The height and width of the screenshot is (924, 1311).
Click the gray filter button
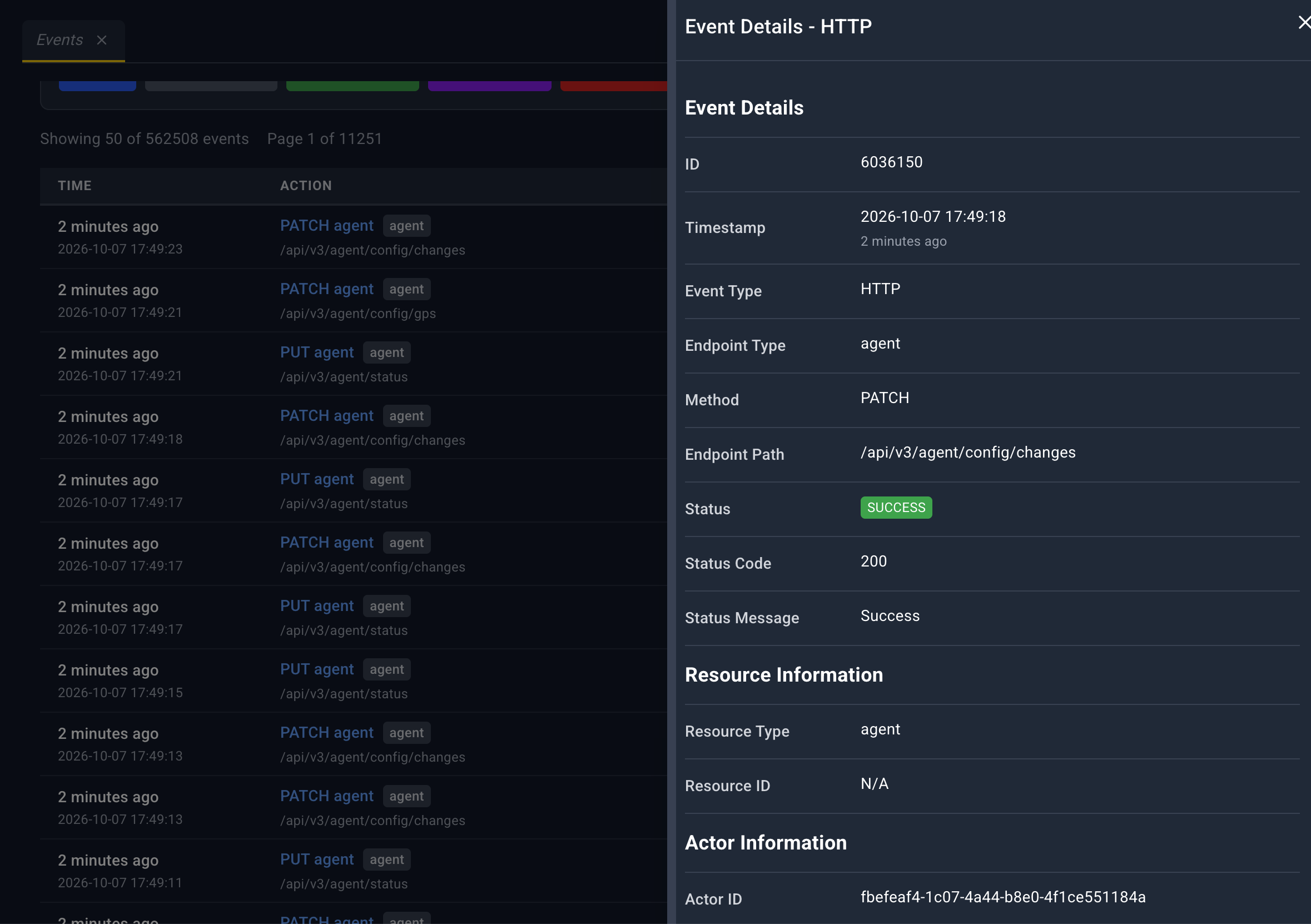[x=211, y=86]
